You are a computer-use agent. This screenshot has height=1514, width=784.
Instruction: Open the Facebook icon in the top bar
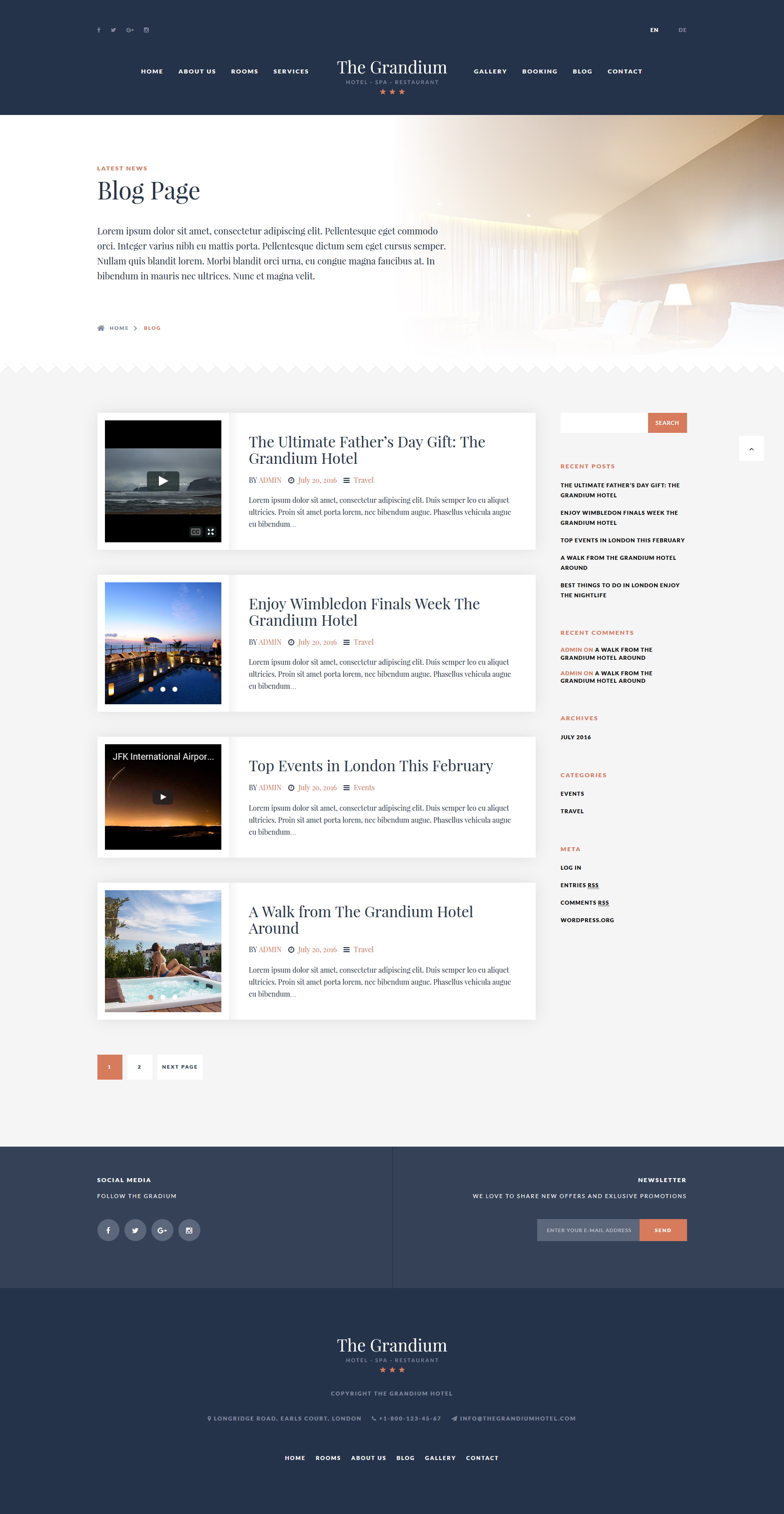99,30
